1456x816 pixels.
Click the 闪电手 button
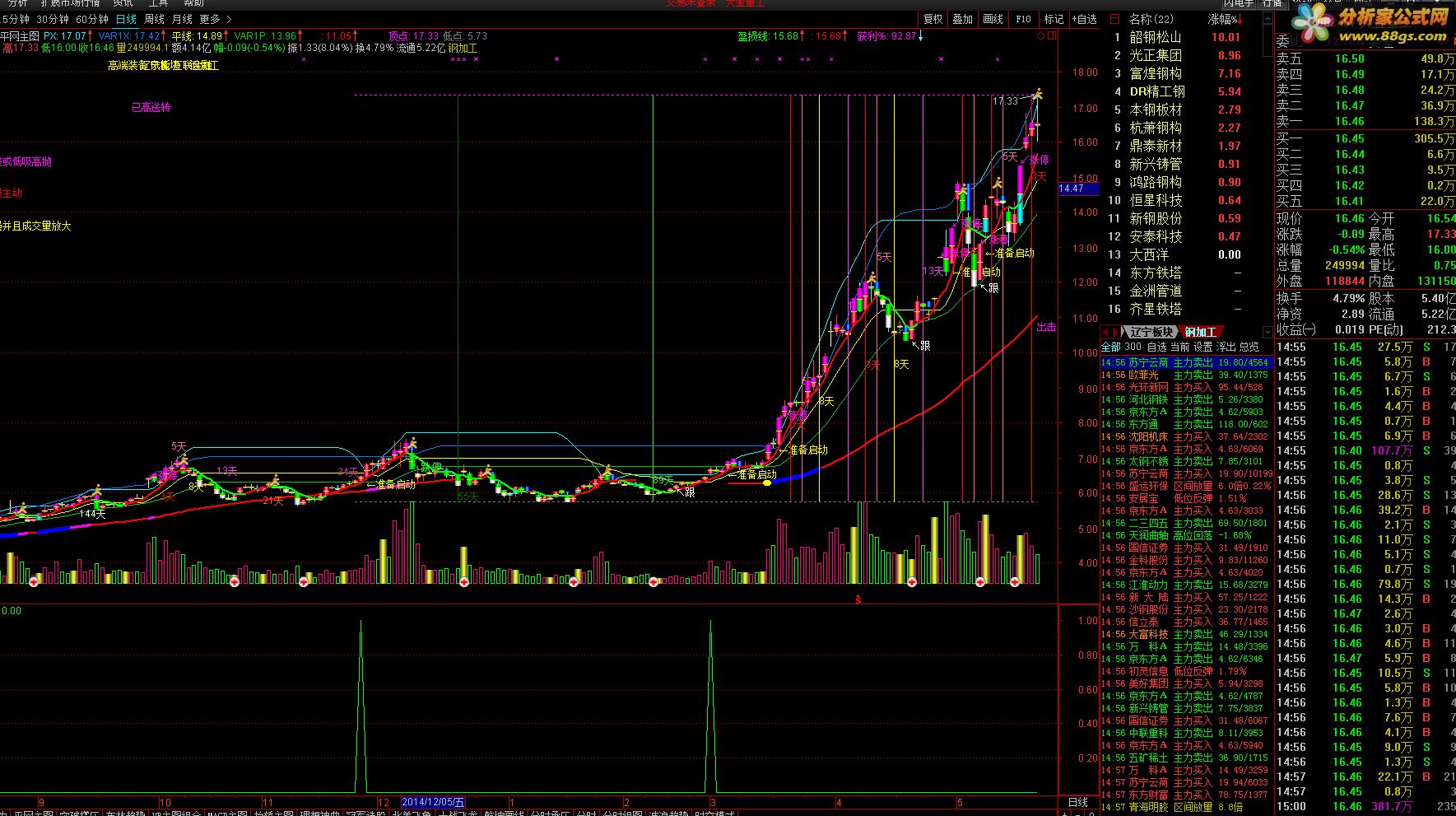tap(1239, 3)
